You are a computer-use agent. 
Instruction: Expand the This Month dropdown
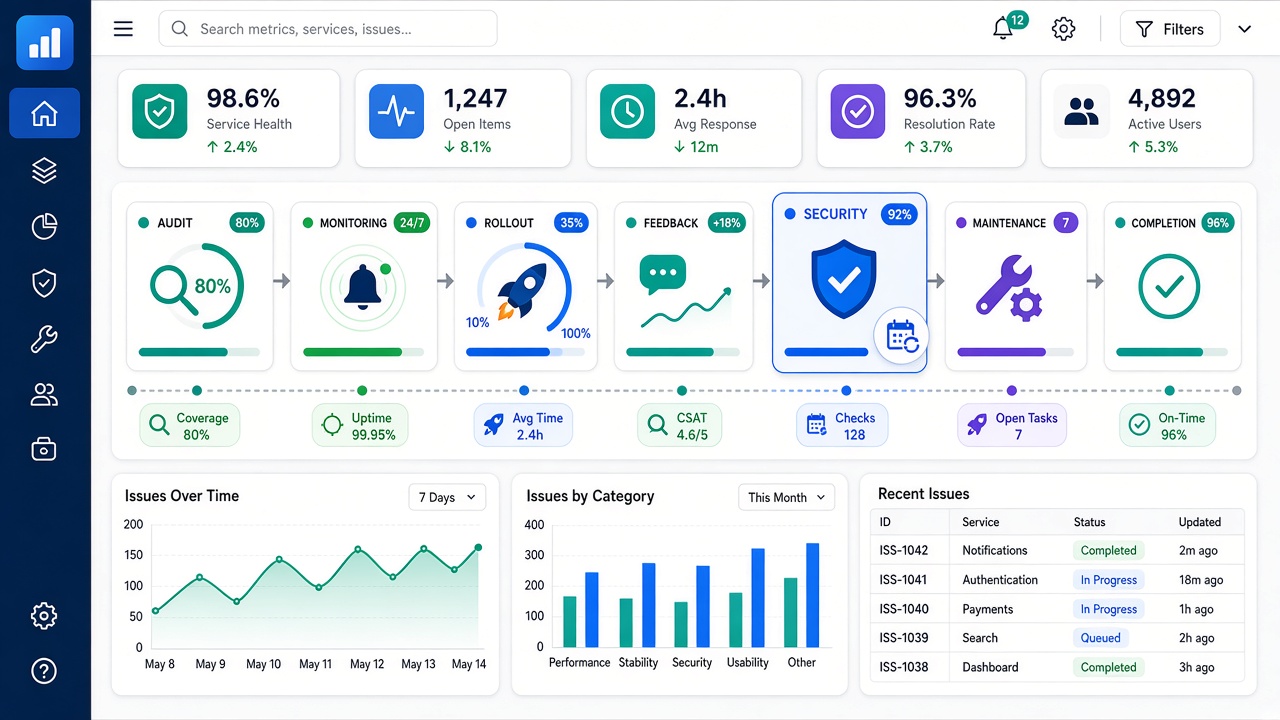(786, 497)
